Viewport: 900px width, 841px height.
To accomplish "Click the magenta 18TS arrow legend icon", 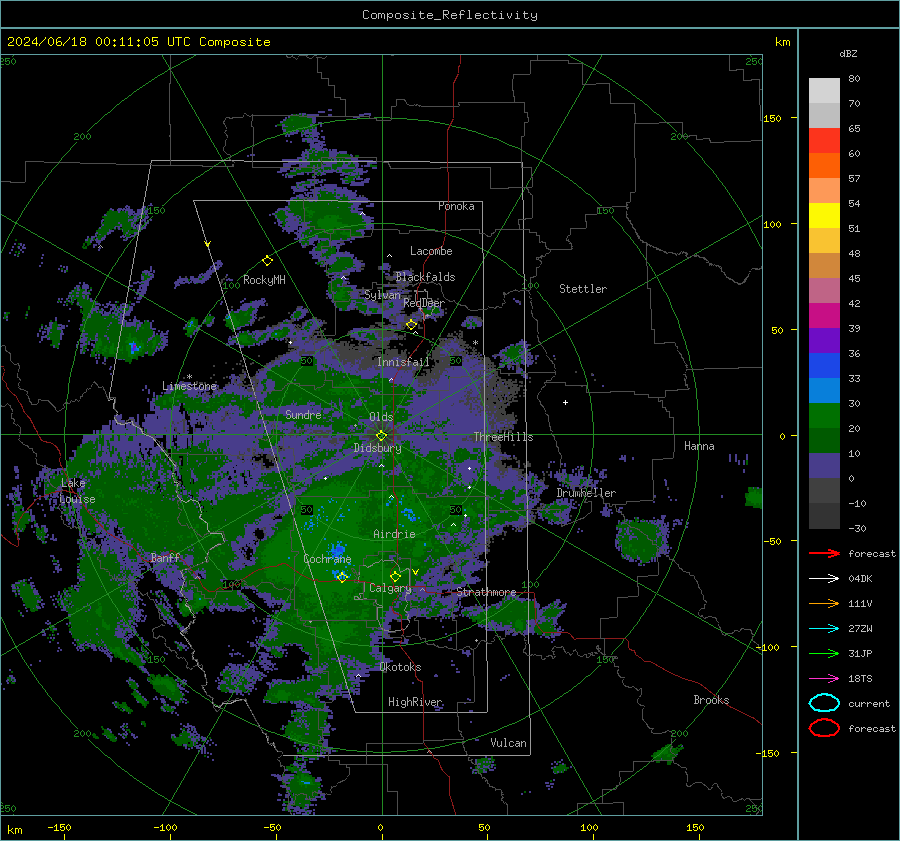I will [x=824, y=679].
